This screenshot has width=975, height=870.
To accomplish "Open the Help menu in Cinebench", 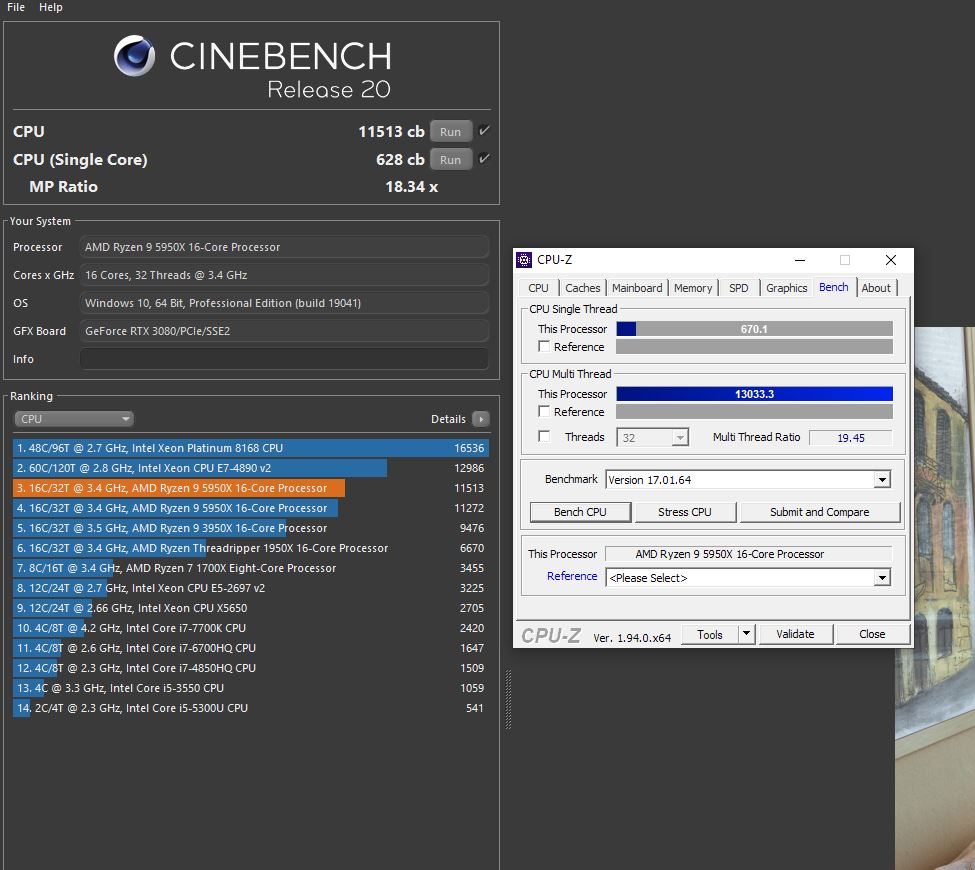I will coord(50,7).
